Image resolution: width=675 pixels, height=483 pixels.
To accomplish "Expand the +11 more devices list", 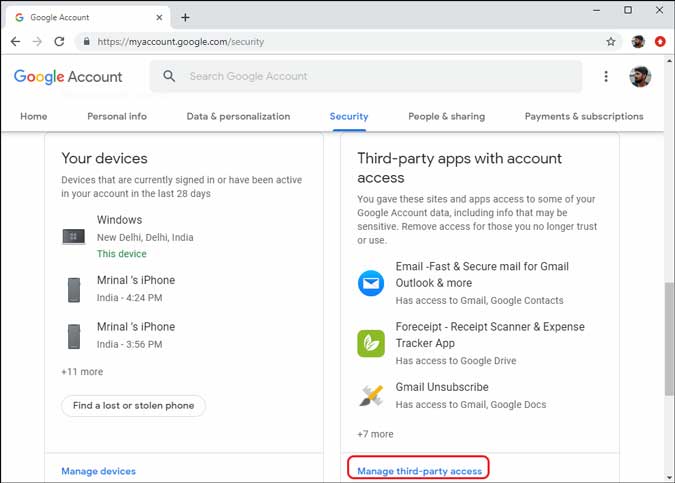I will [x=82, y=372].
